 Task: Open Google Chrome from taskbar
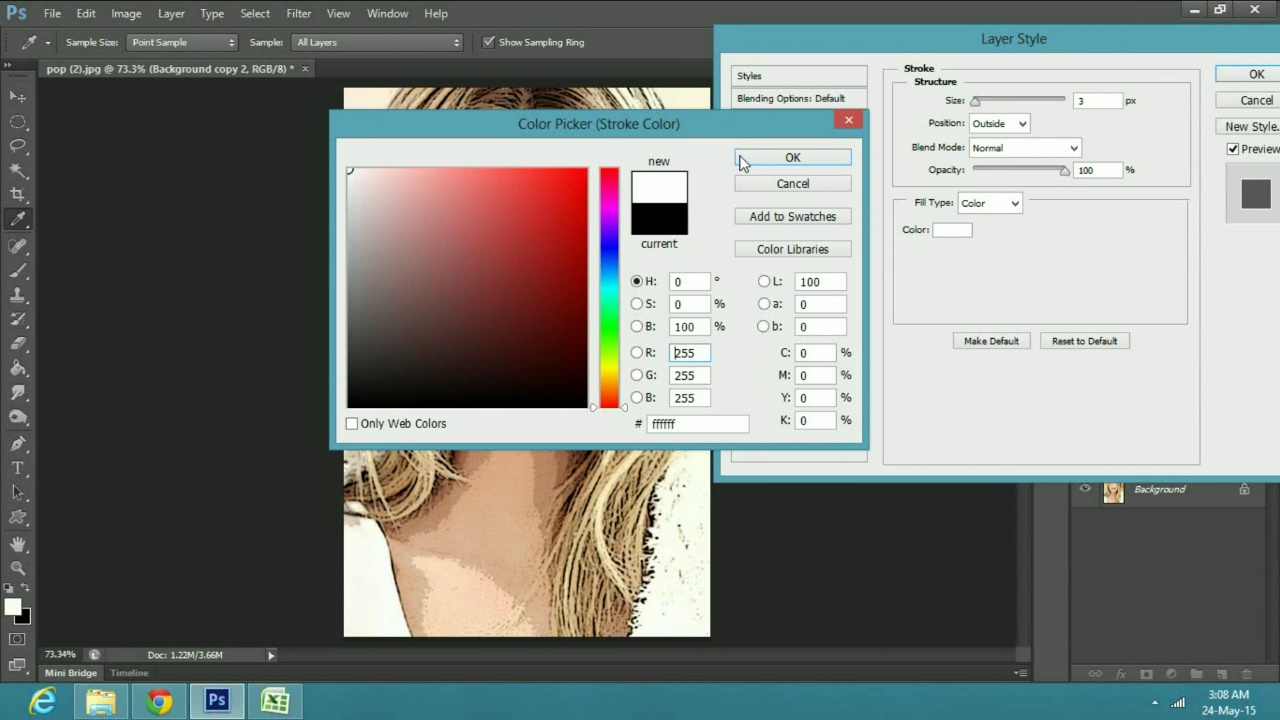coord(159,702)
